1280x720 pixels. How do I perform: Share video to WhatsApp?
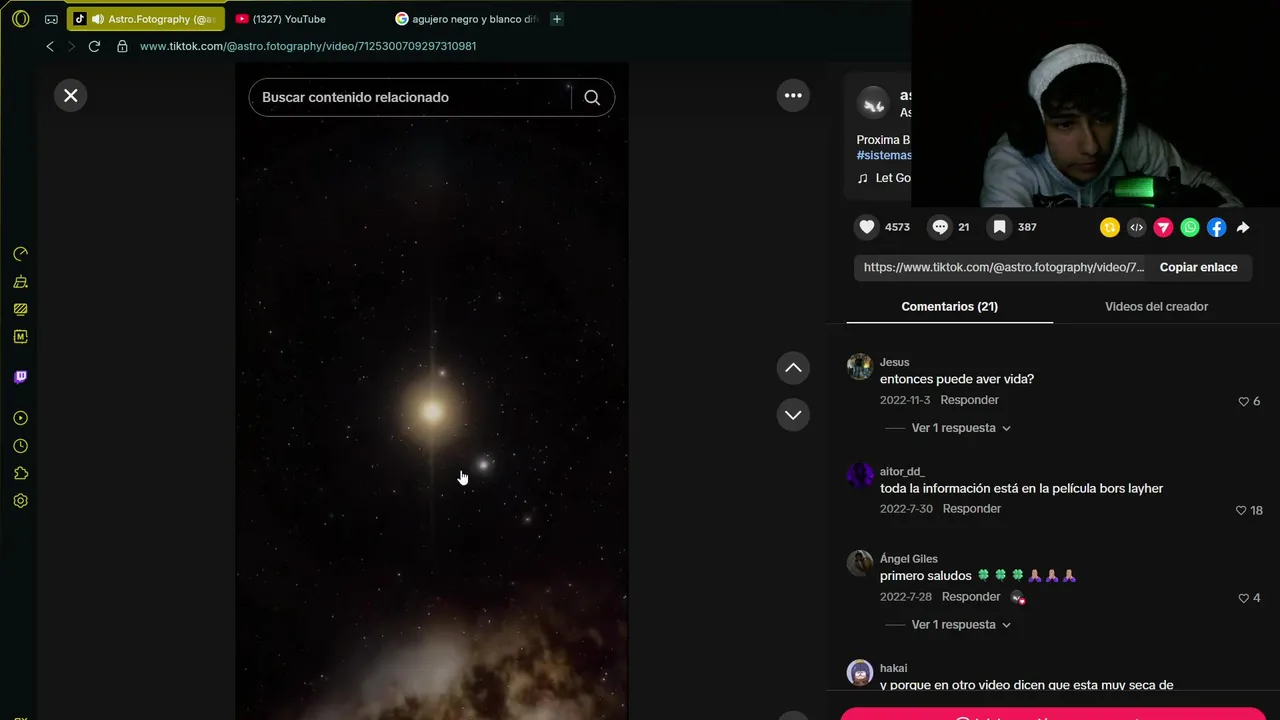1190,227
